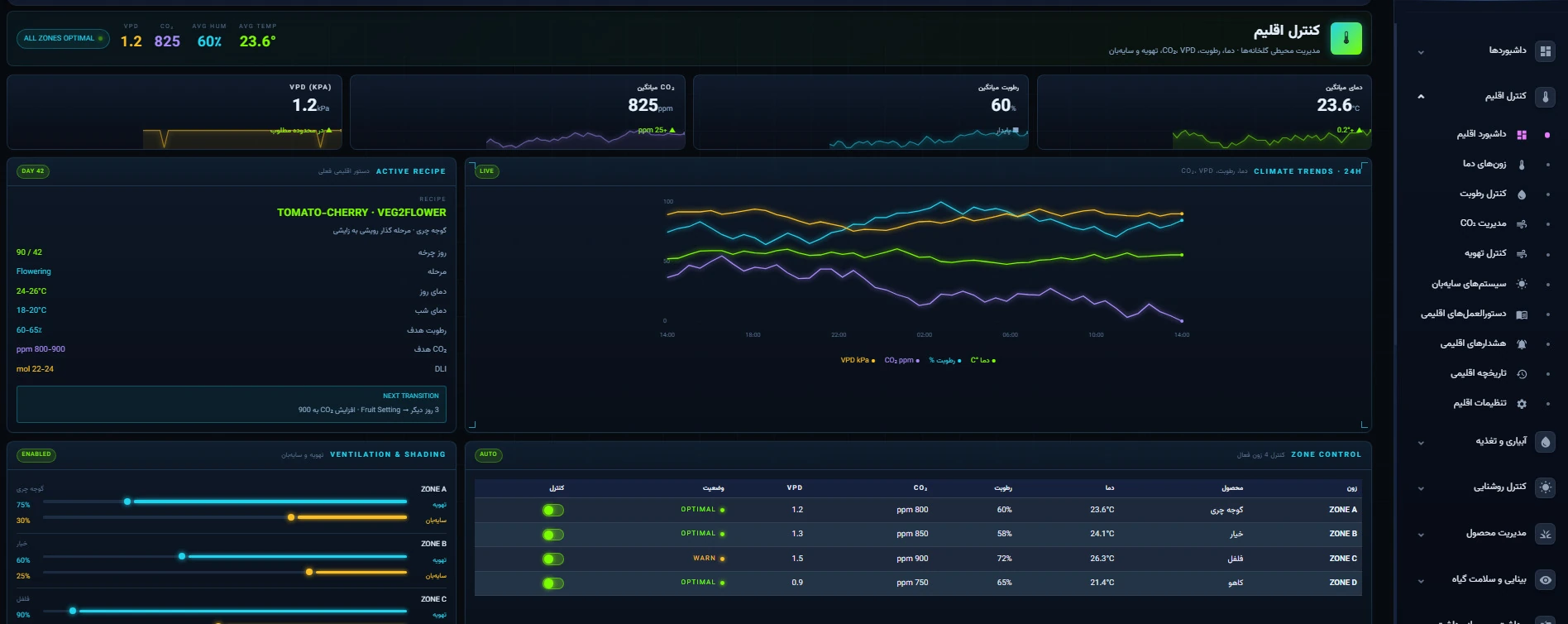The width and height of the screenshot is (1568, 624).
Task: Click the ALL ZONES OPTIMAL status badge
Action: 63,38
